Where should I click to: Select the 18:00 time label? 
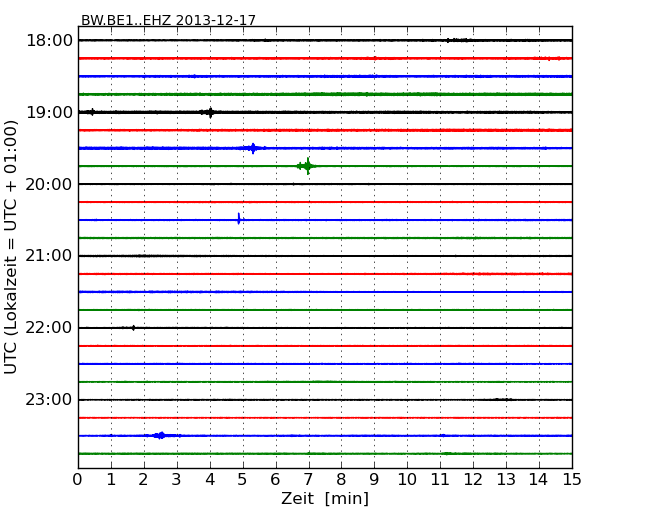point(49,41)
